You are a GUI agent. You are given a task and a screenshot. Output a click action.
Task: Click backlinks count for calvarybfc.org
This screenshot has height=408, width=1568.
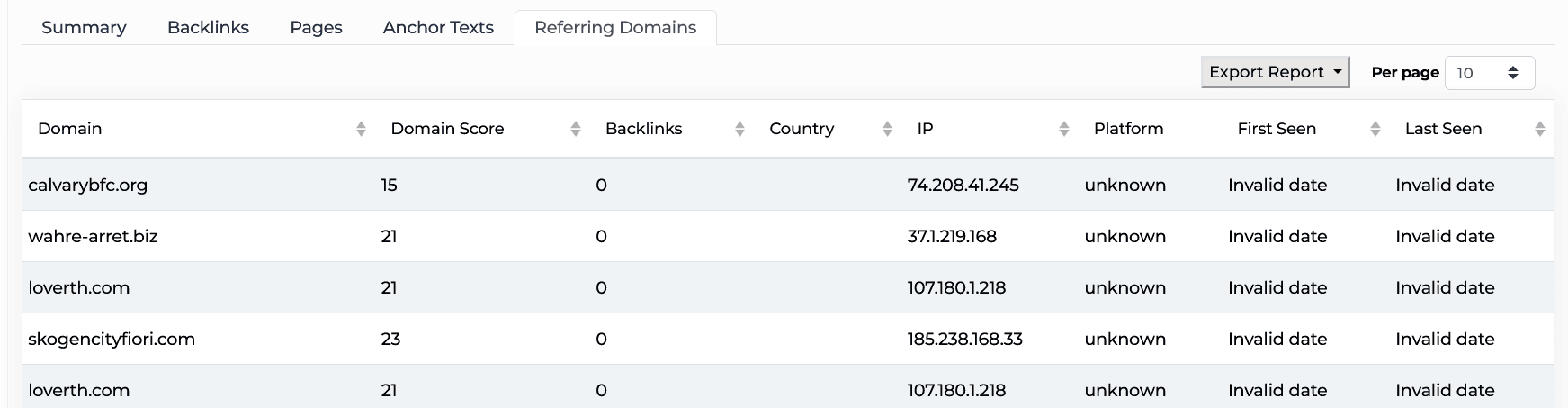point(601,185)
